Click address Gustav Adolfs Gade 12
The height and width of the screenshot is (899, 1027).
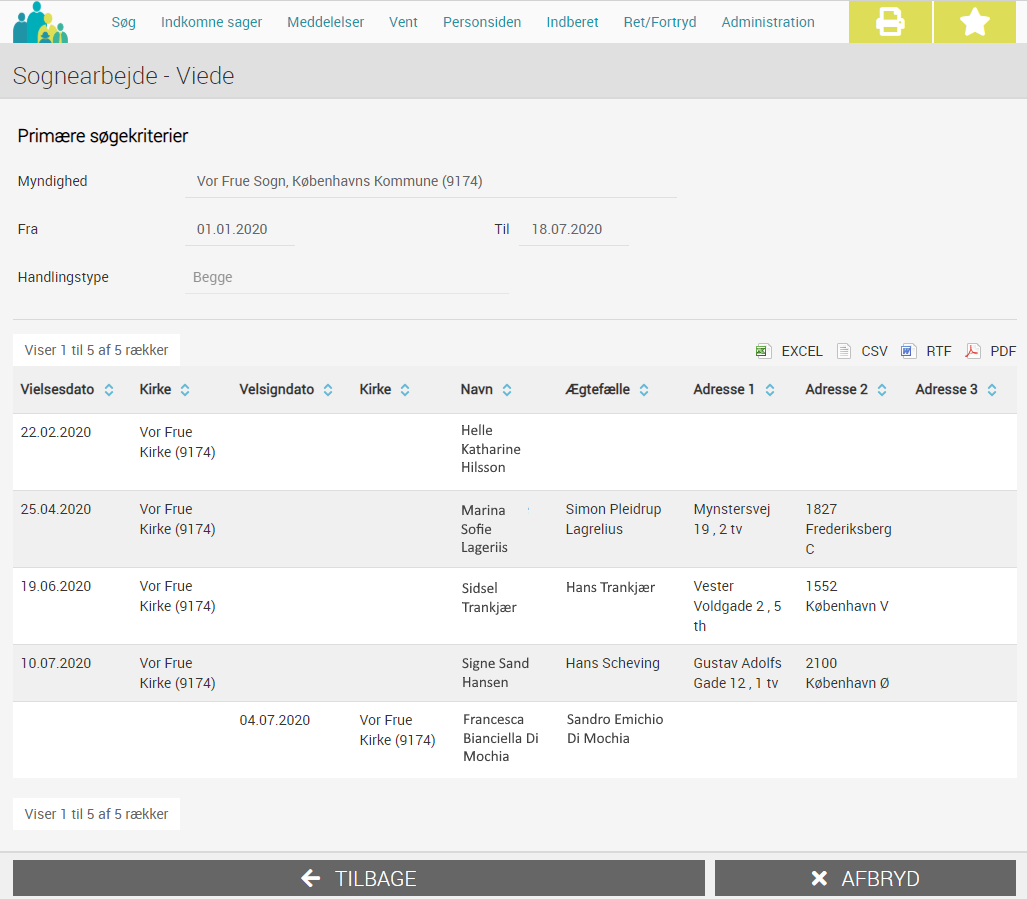coord(738,673)
